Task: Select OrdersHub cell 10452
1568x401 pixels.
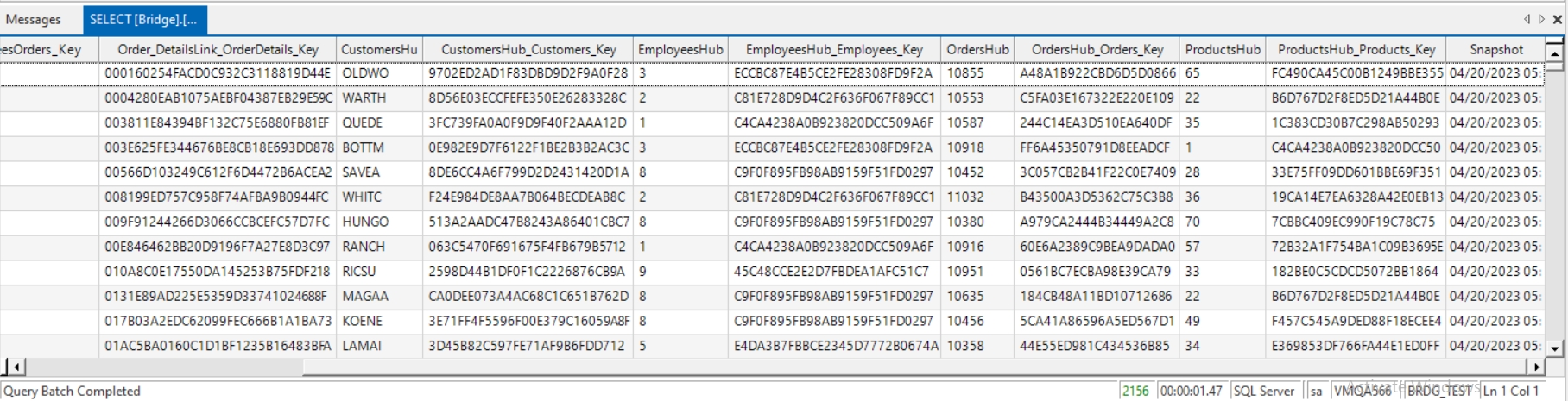Action: point(977,172)
